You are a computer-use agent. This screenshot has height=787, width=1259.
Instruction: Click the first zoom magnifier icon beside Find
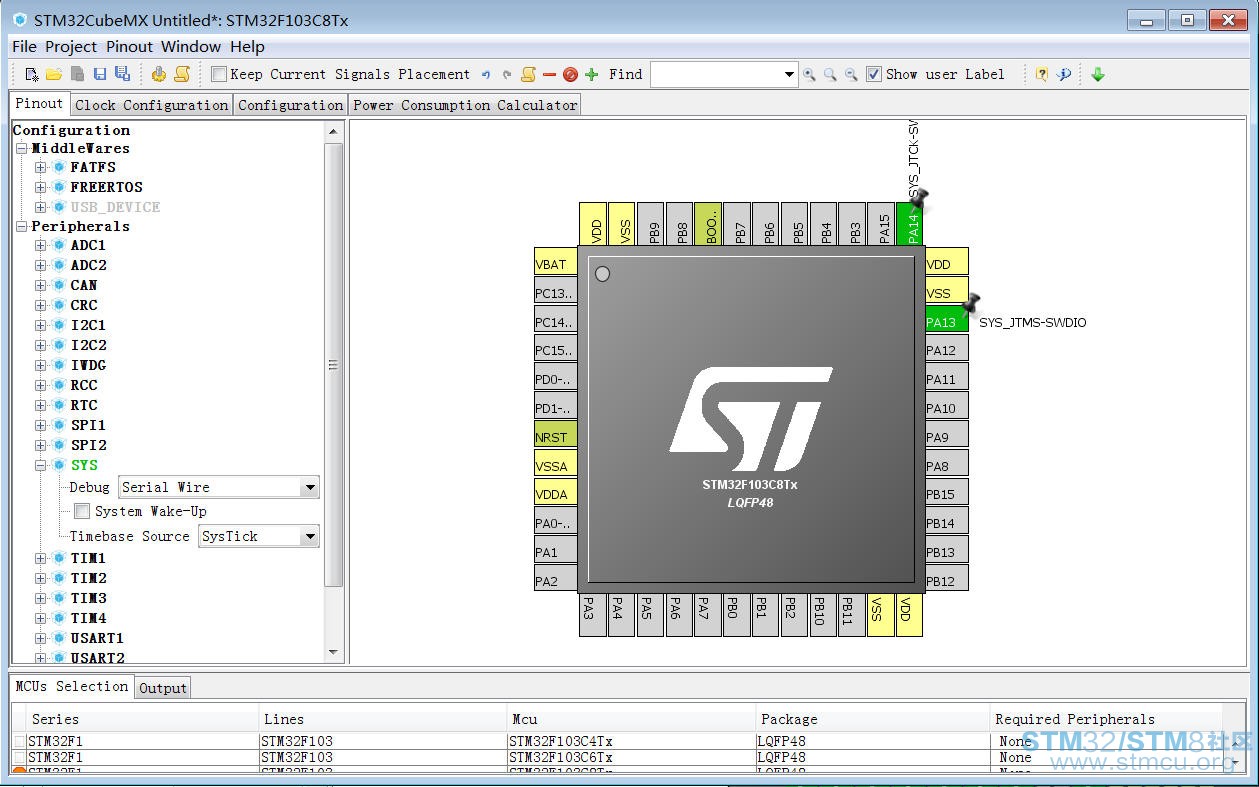[809, 75]
